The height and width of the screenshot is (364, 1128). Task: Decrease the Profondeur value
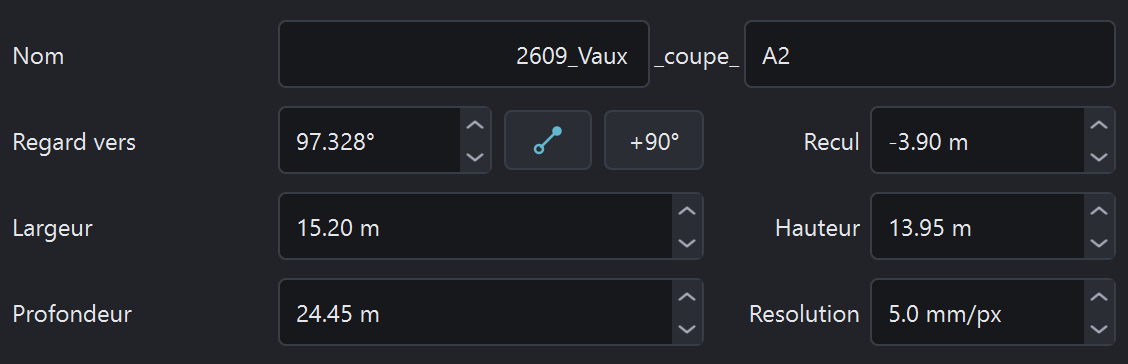pyautogui.click(x=687, y=329)
